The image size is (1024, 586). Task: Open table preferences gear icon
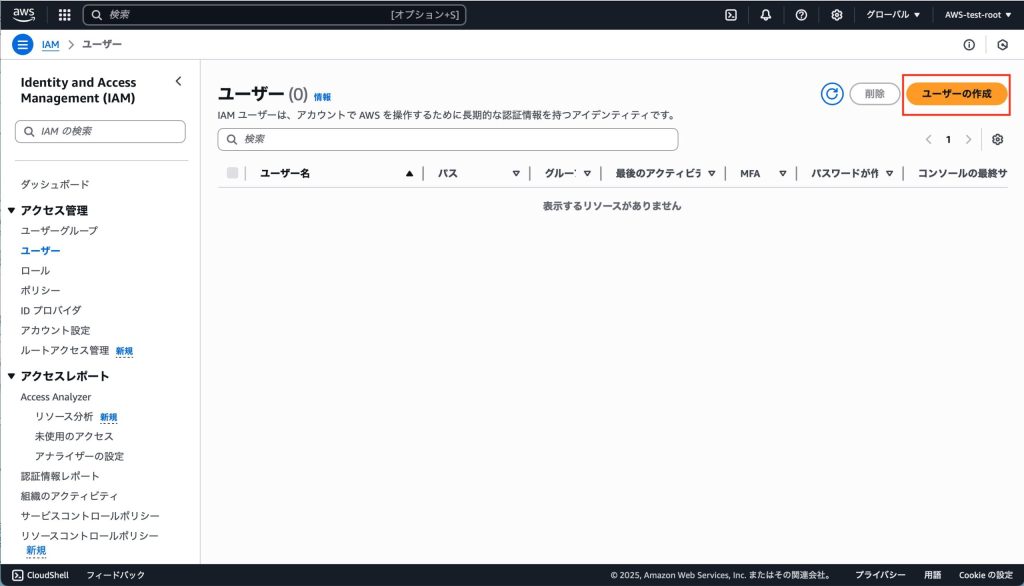coord(997,139)
